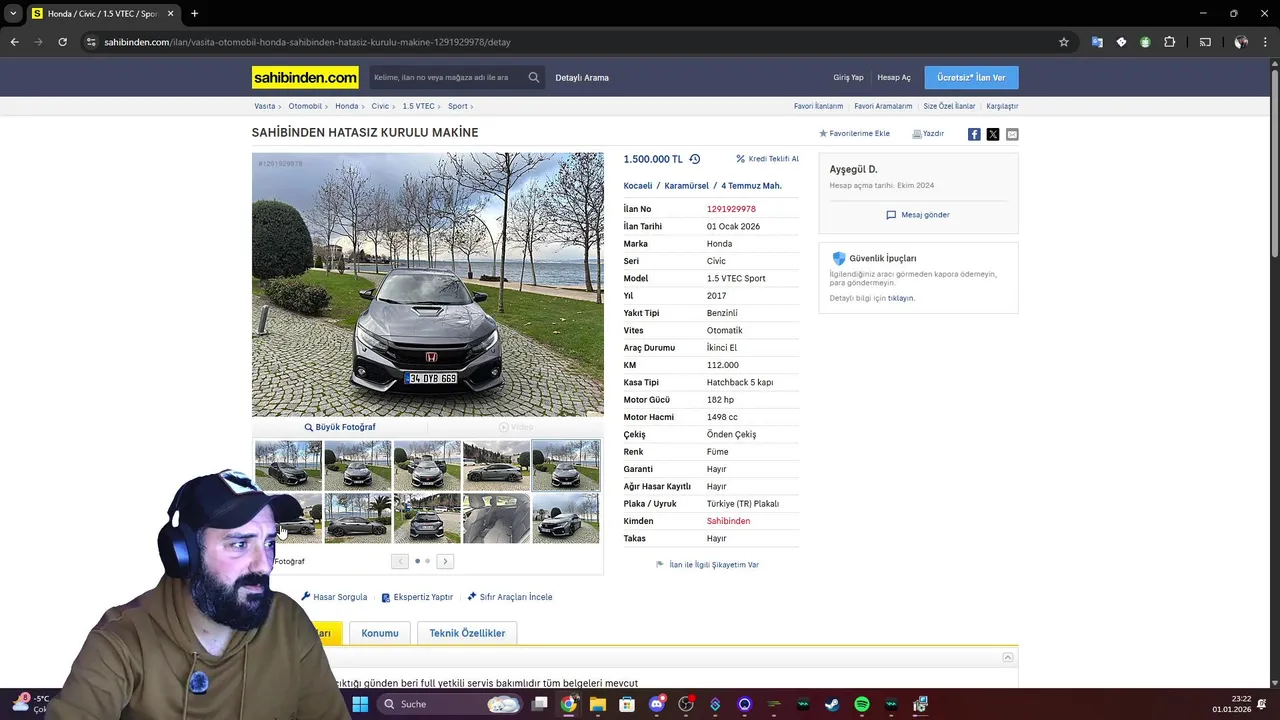Share listing via email icon
Image resolution: width=1280 pixels, height=720 pixels.
click(x=1012, y=134)
